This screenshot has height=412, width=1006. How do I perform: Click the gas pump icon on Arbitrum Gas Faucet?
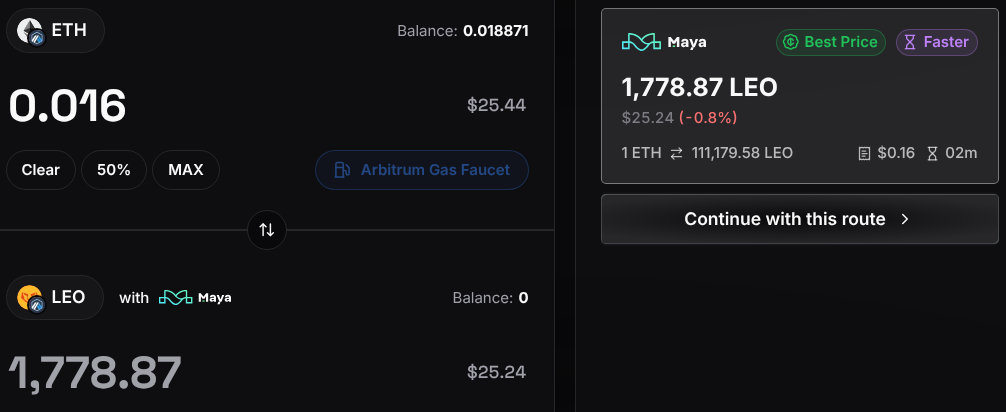(x=342, y=170)
